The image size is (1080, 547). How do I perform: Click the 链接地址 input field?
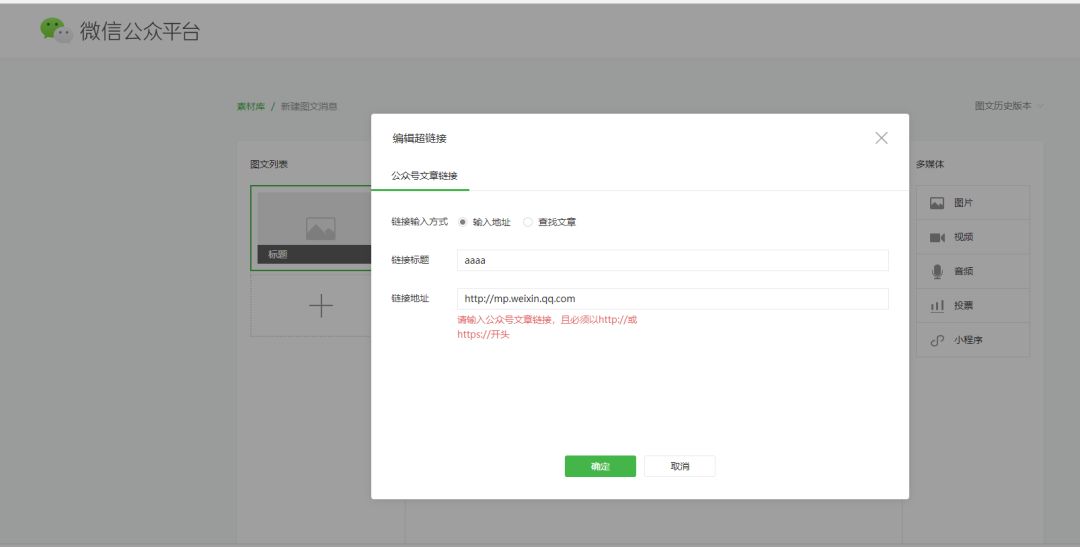672,298
